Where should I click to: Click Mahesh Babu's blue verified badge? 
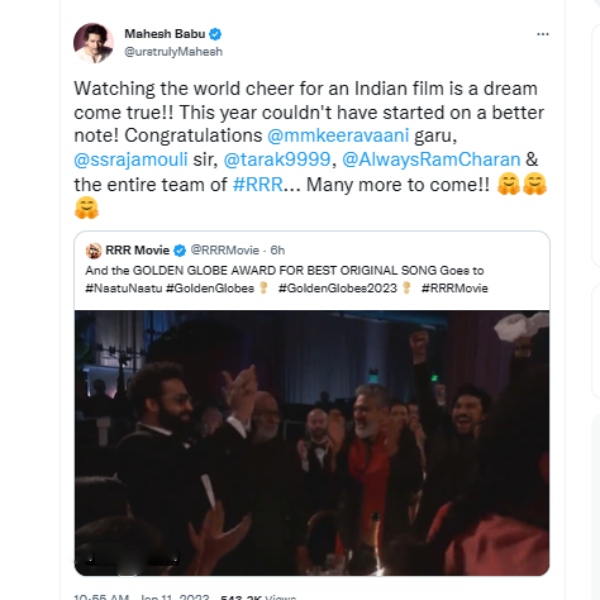215,34
